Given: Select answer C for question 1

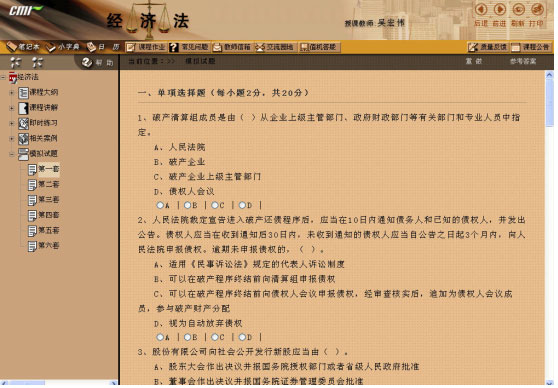Looking at the screenshot, I should 215,205.
